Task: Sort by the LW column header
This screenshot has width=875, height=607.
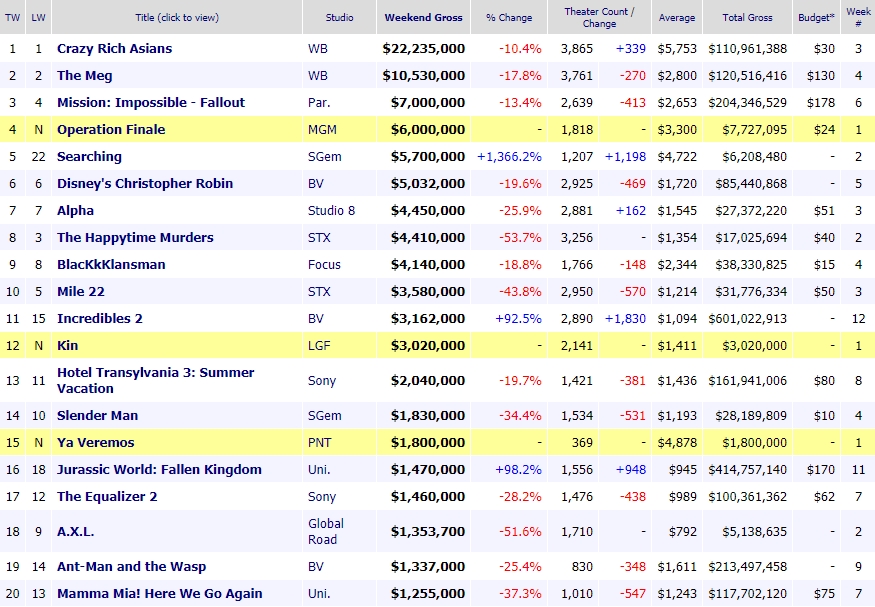Action: [38, 17]
